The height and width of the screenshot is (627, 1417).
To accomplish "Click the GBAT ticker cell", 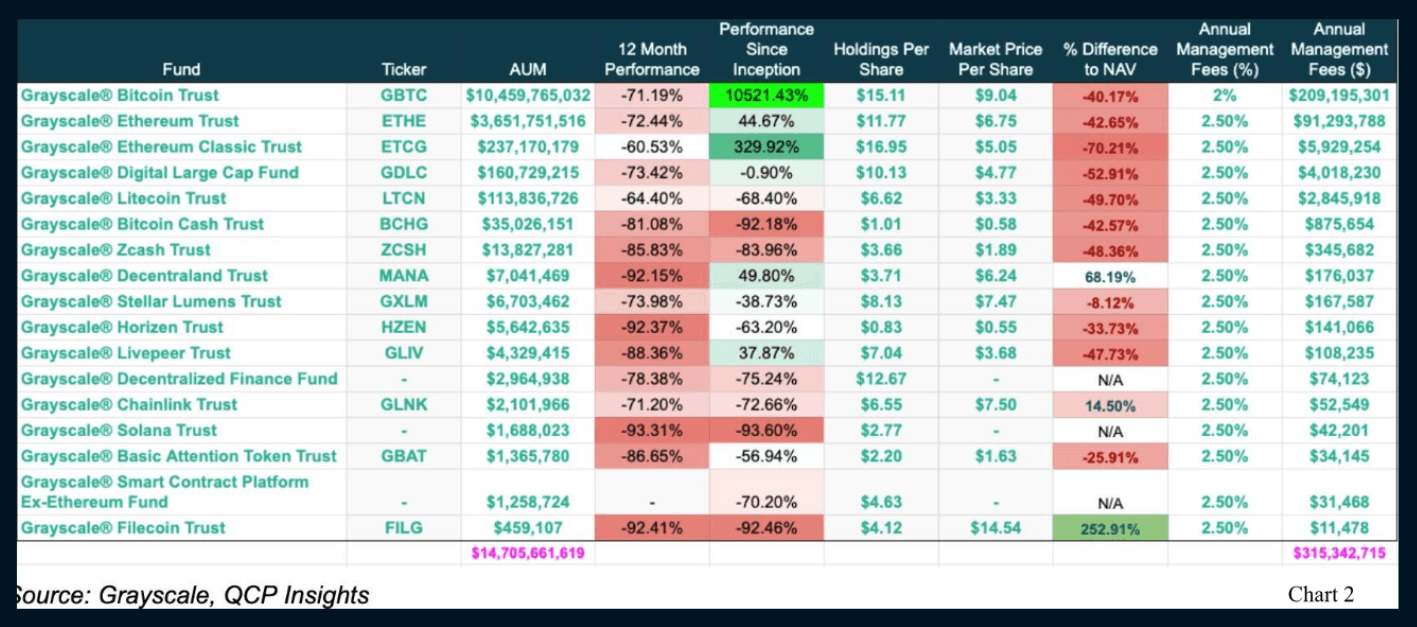I will [403, 456].
